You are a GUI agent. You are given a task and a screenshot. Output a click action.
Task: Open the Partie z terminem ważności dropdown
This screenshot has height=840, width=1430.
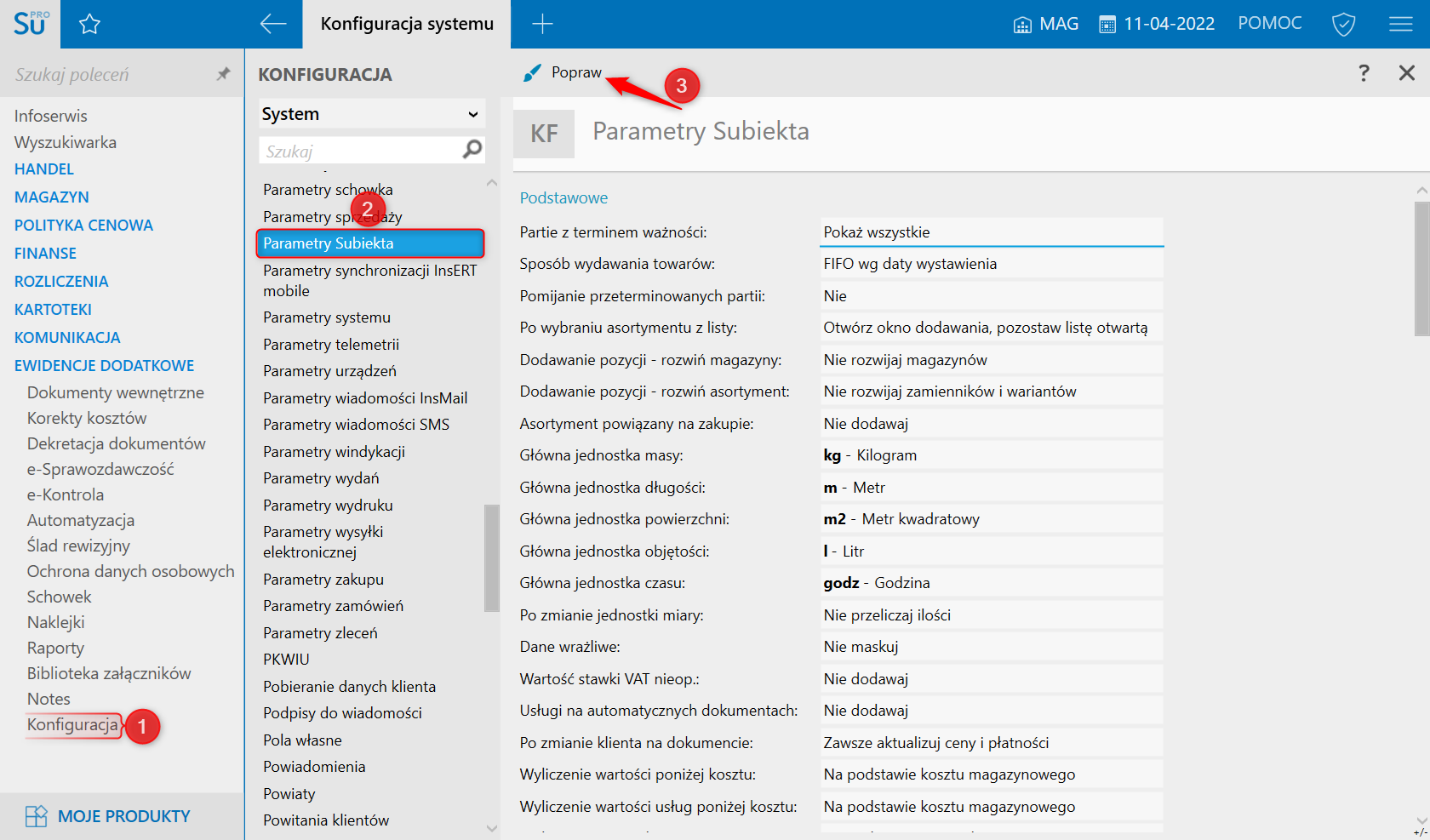click(992, 232)
